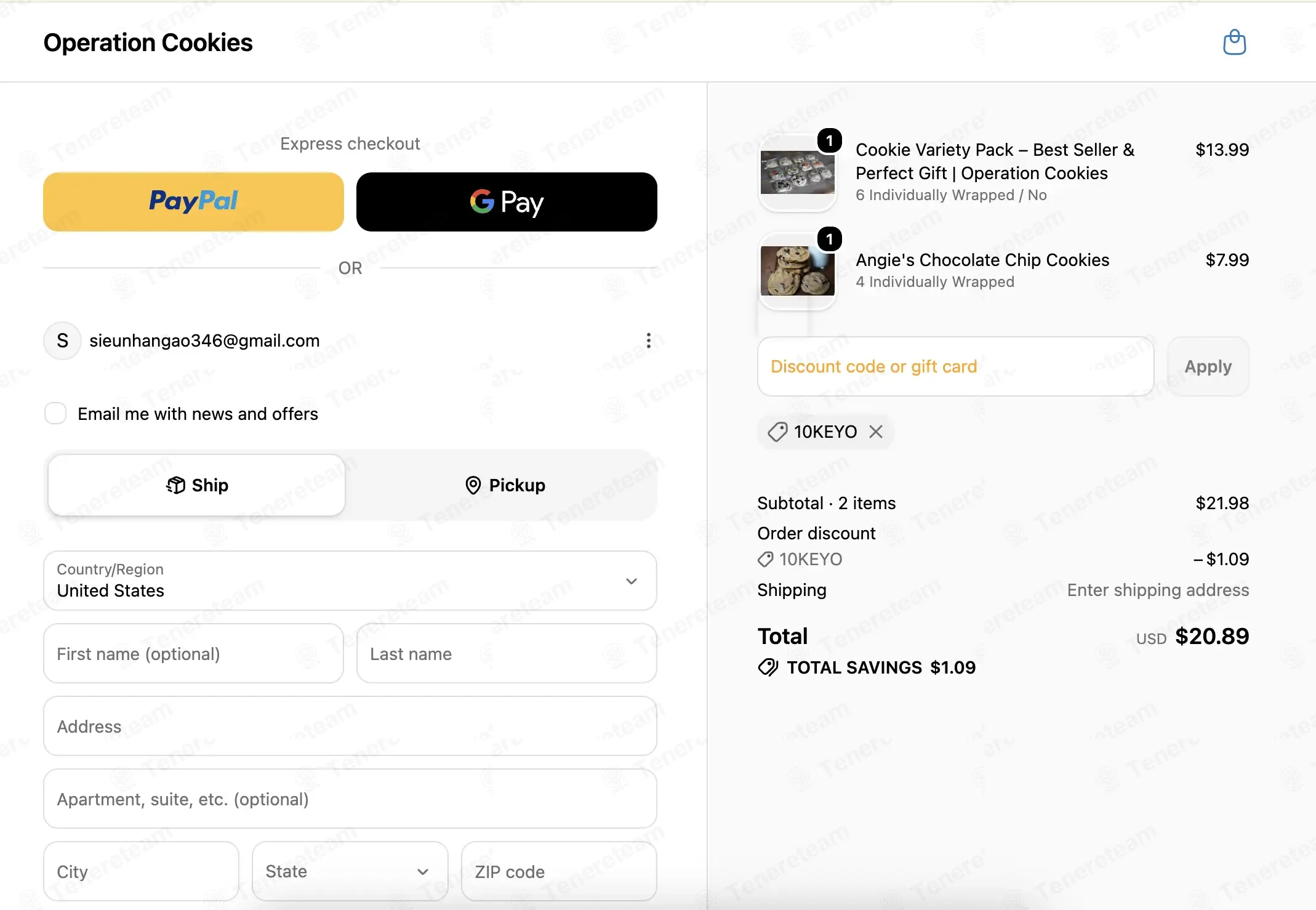1316x910 pixels.
Task: Click the avatar circle with letter S
Action: [62, 340]
